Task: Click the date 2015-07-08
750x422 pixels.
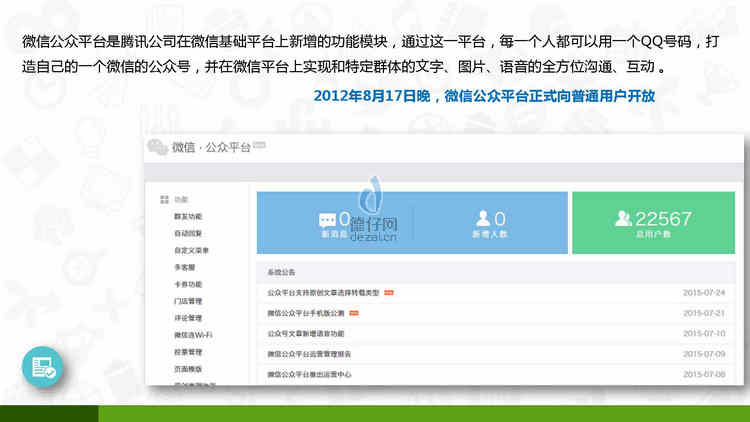Action: point(704,375)
